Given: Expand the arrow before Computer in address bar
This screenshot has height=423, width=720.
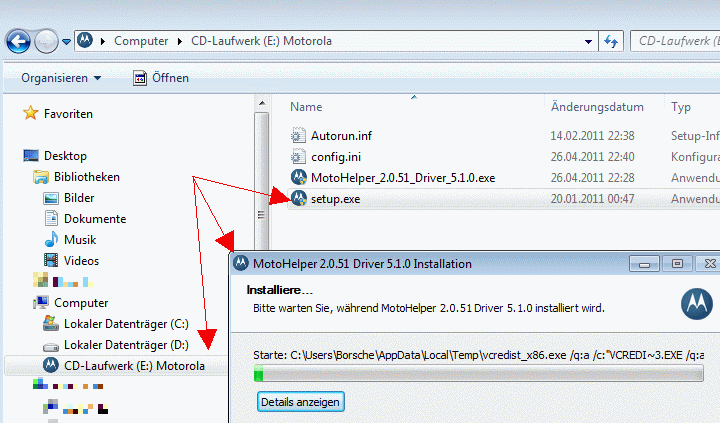Looking at the screenshot, I should click(103, 41).
